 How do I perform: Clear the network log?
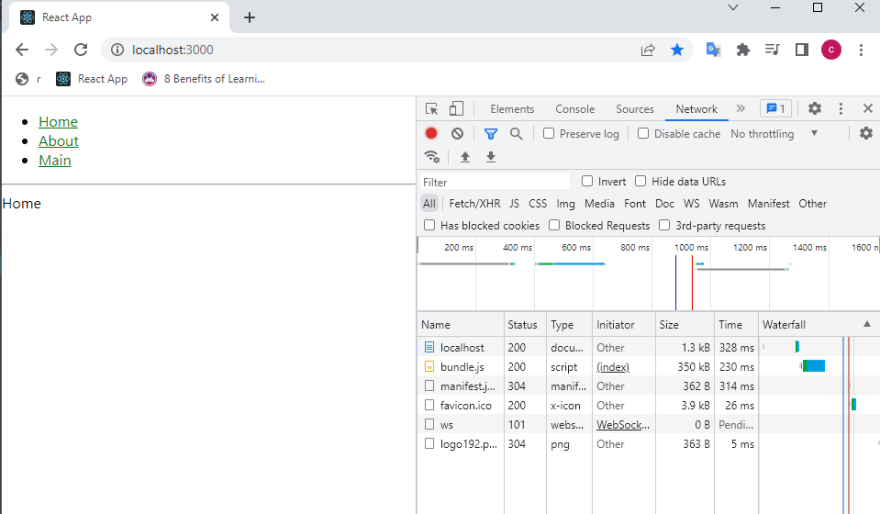[x=457, y=134]
